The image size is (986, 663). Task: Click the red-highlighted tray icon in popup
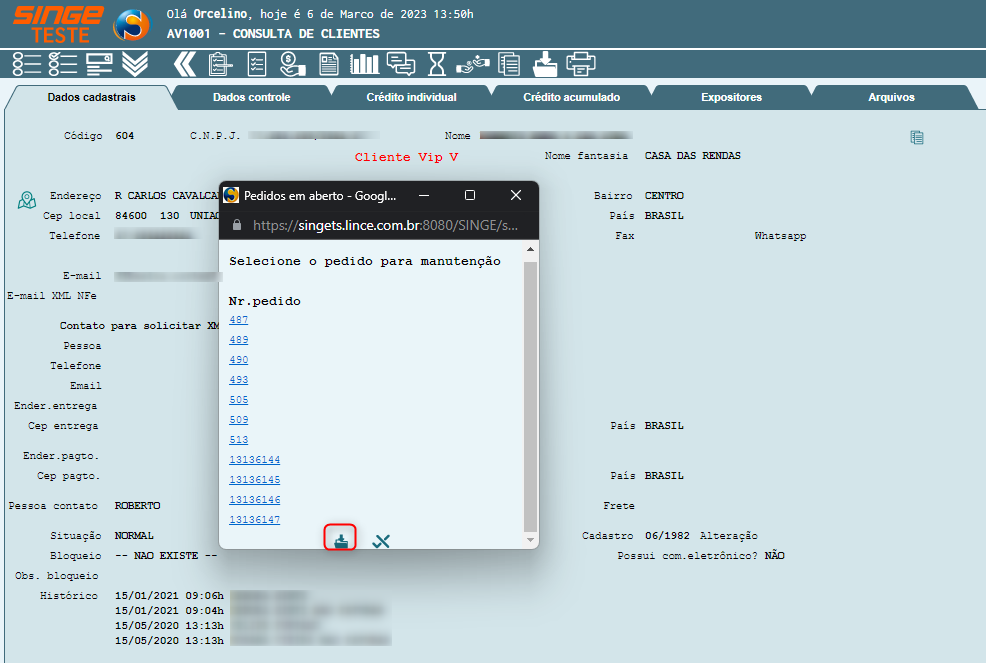pos(341,540)
